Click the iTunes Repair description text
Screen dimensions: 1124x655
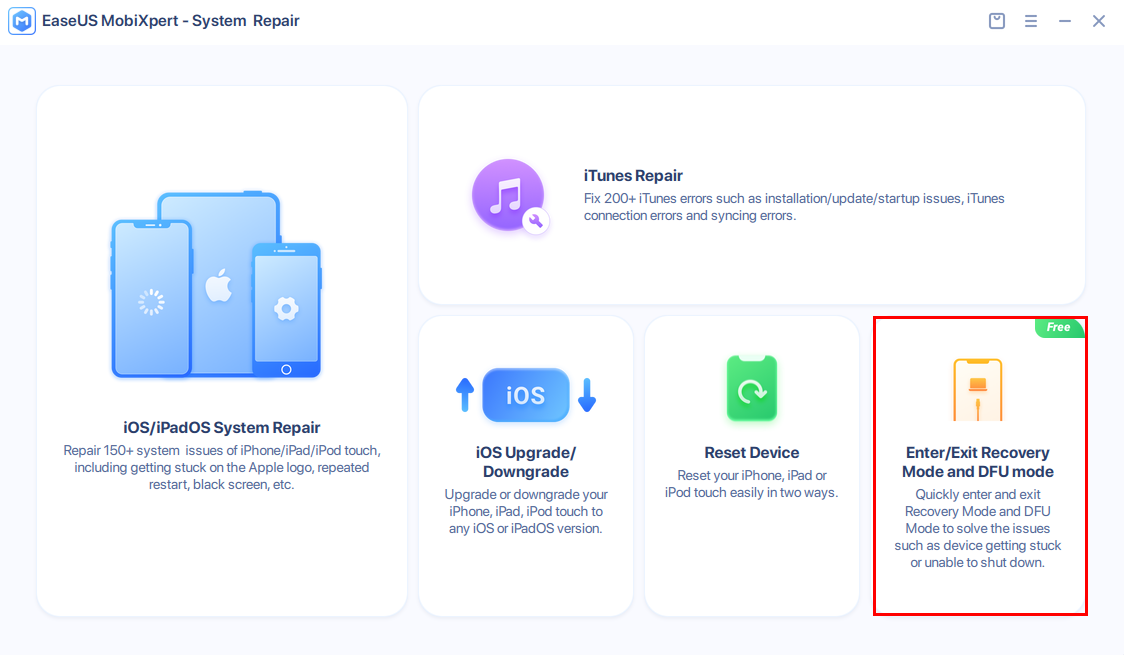tap(794, 207)
